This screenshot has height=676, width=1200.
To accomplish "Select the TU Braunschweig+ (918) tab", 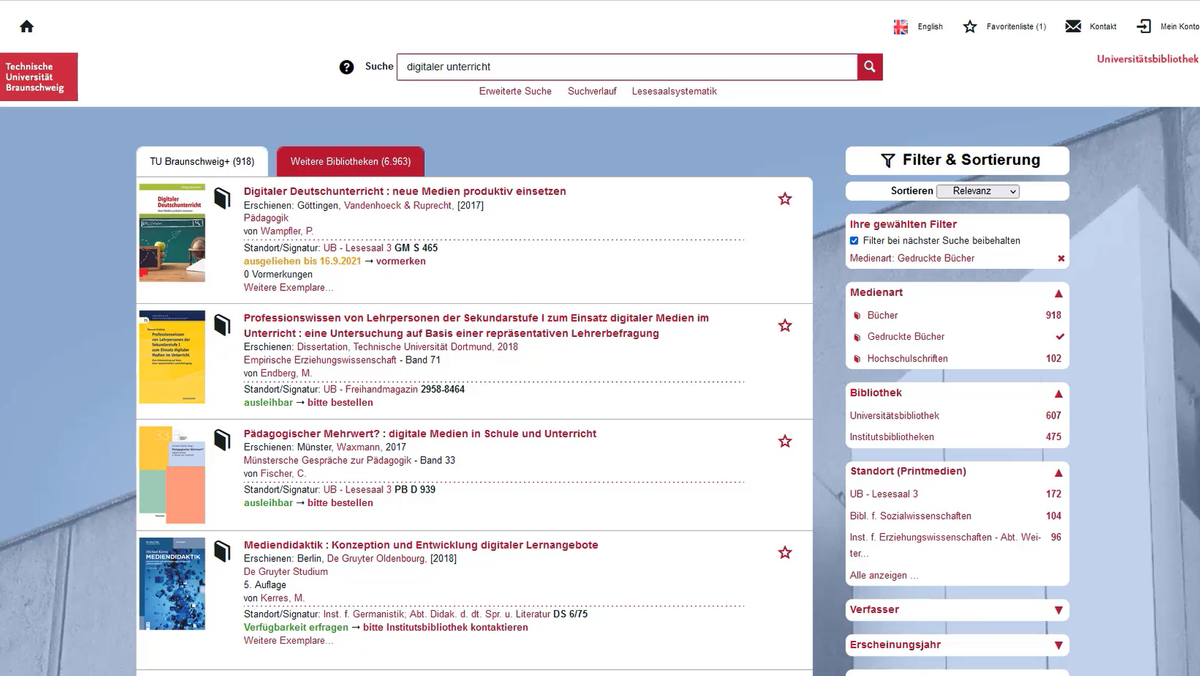I will 202,162.
